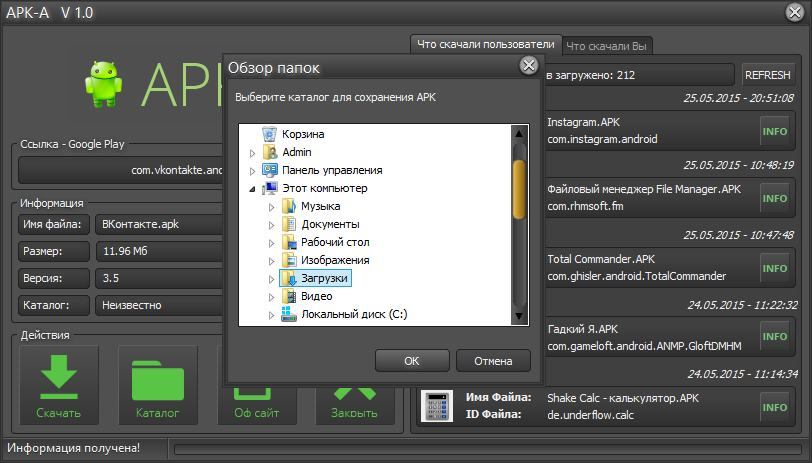Click the REFRESH button
812x463 pixels.
point(767,75)
